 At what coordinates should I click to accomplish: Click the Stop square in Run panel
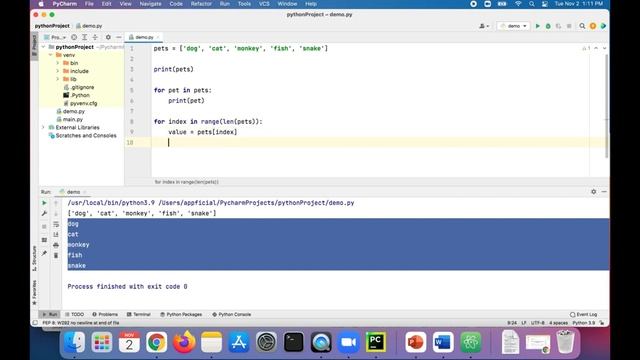(44, 227)
